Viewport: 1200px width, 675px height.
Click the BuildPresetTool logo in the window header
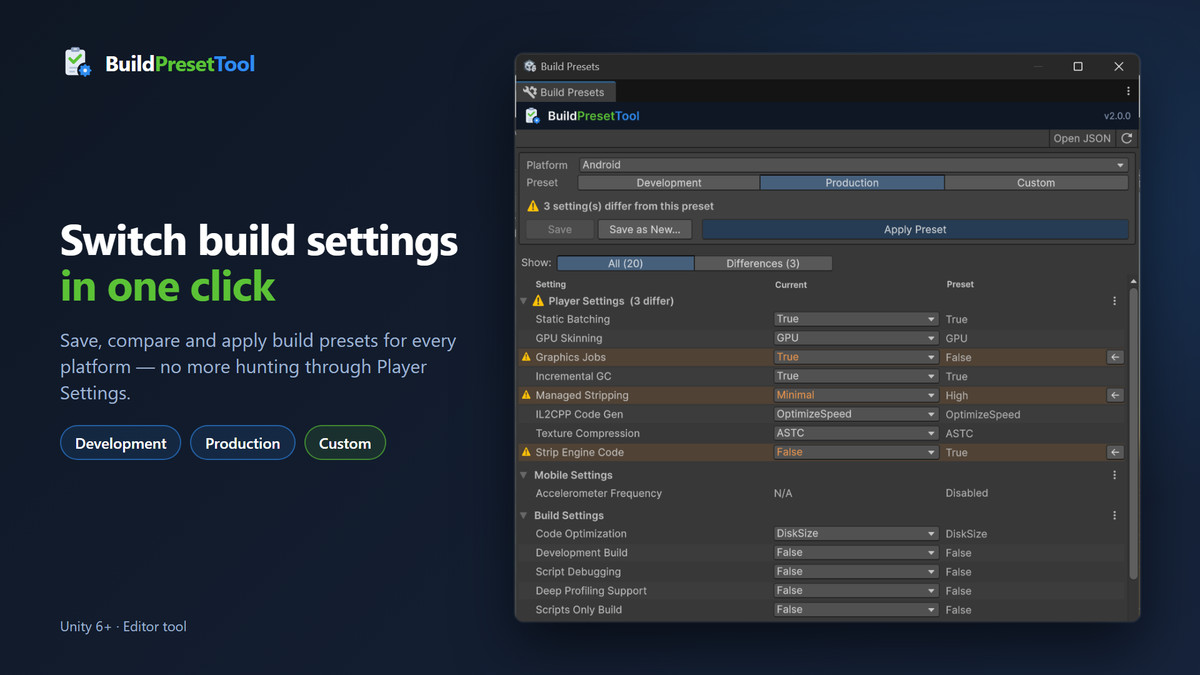tap(533, 116)
